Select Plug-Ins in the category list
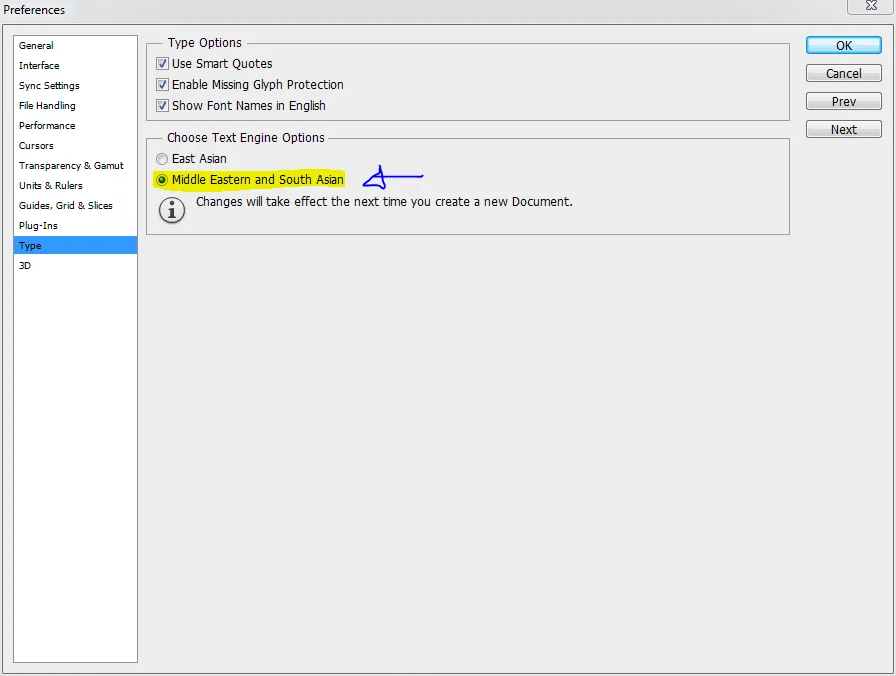 [38, 226]
